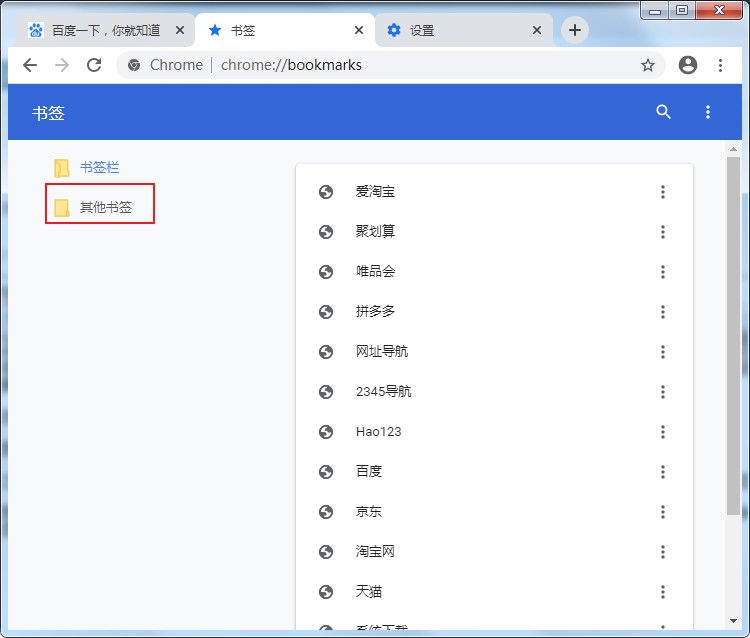Open Chrome main menu dots

720,65
